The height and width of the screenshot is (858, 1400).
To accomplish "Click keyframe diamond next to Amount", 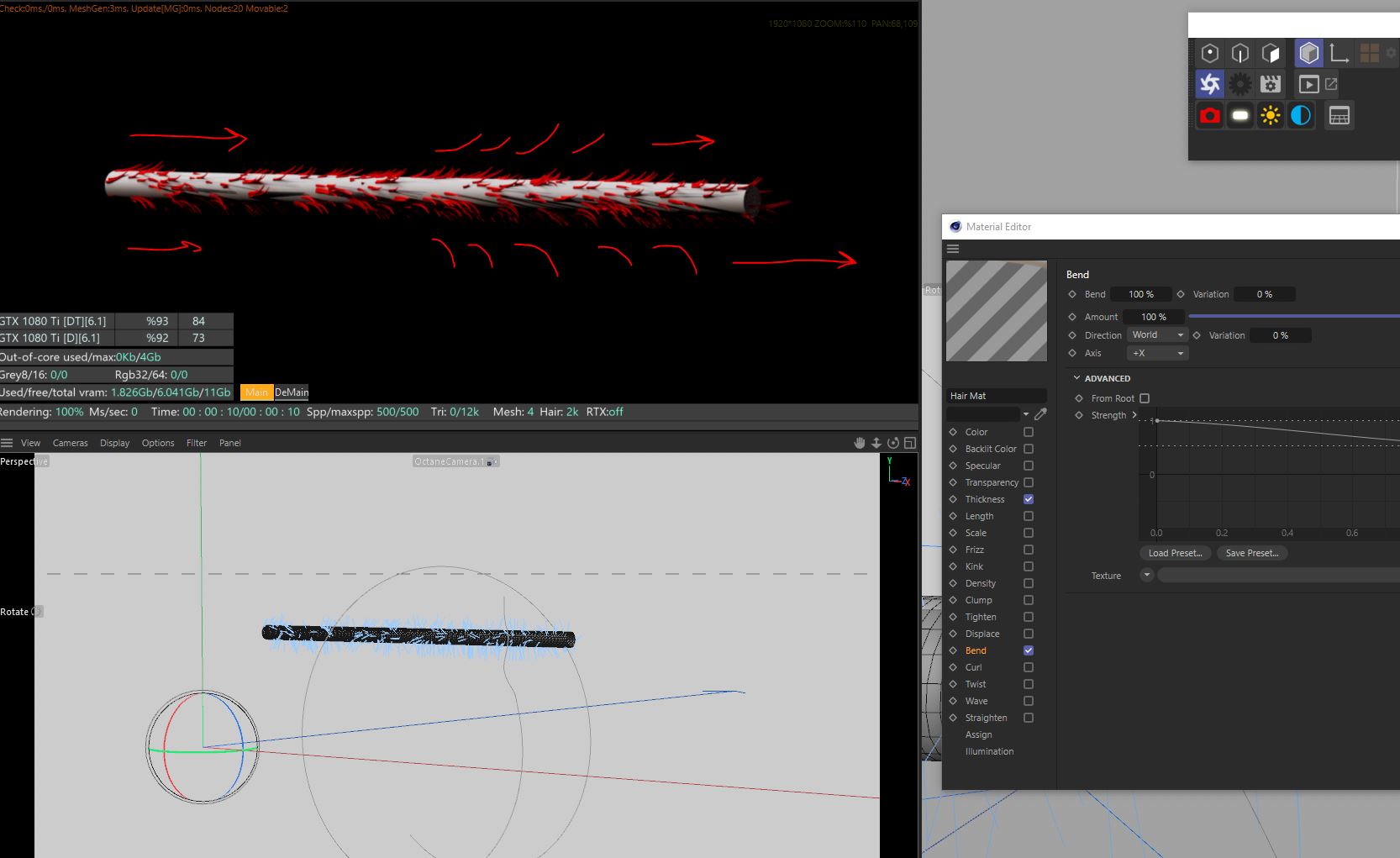I will [x=1072, y=317].
